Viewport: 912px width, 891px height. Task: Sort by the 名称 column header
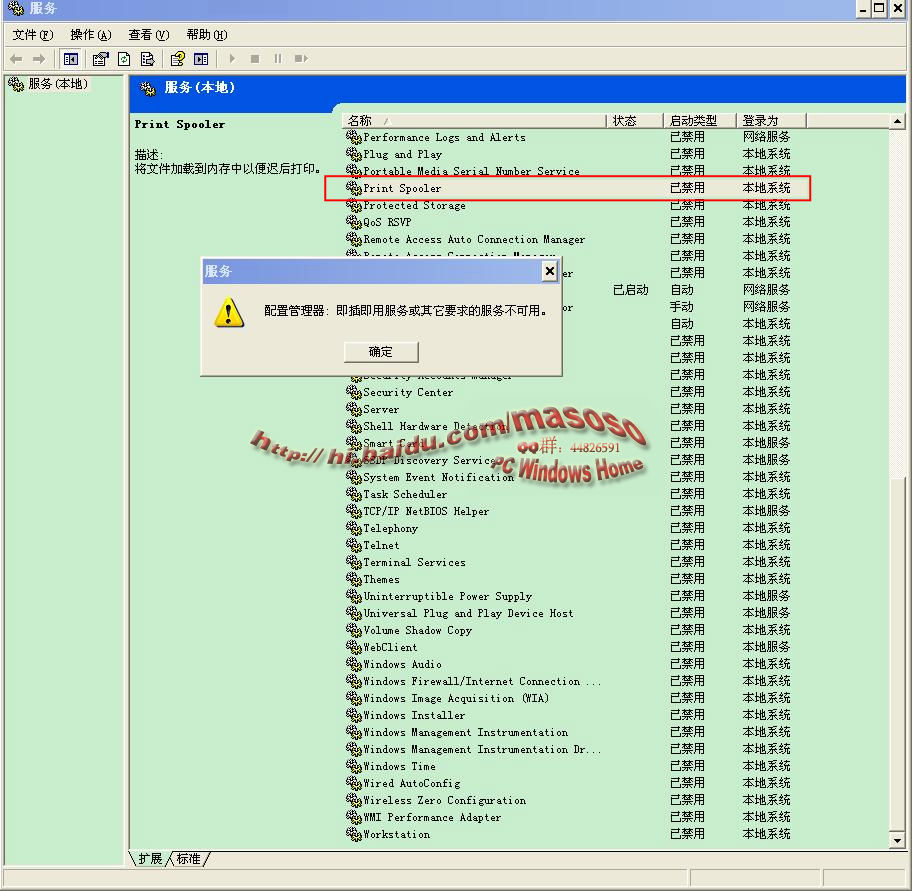(474, 120)
